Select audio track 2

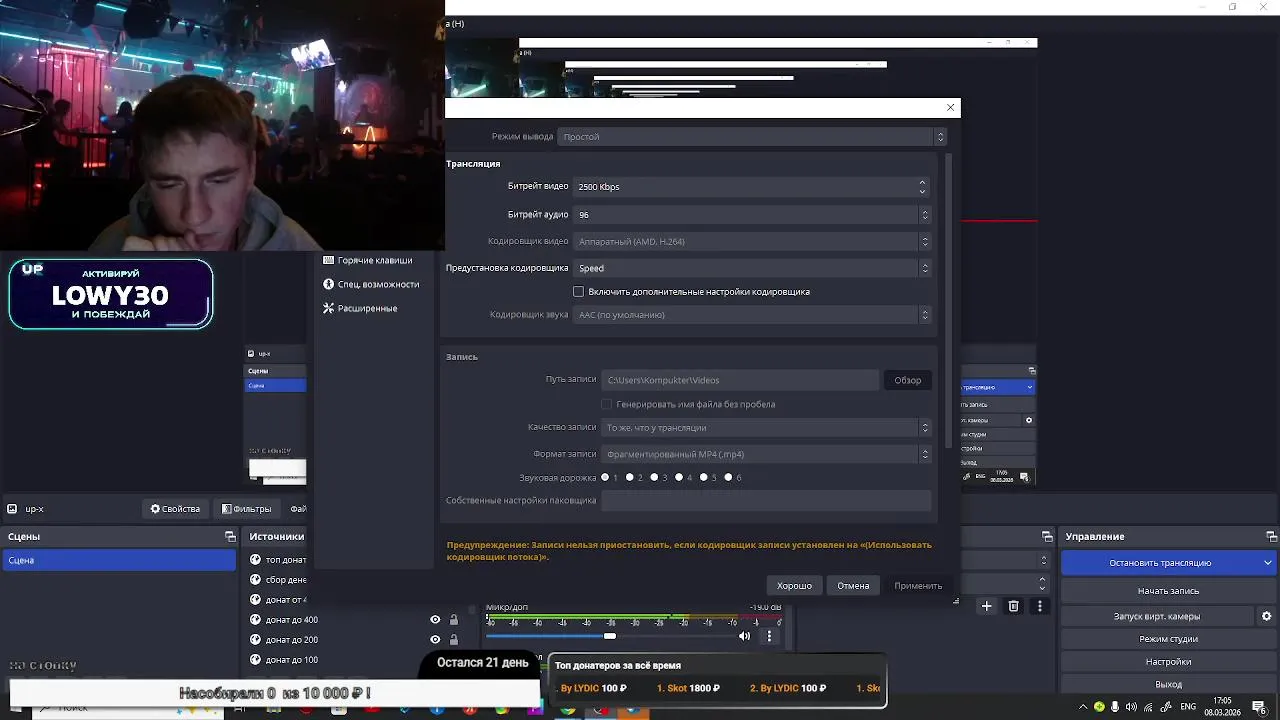pos(630,477)
